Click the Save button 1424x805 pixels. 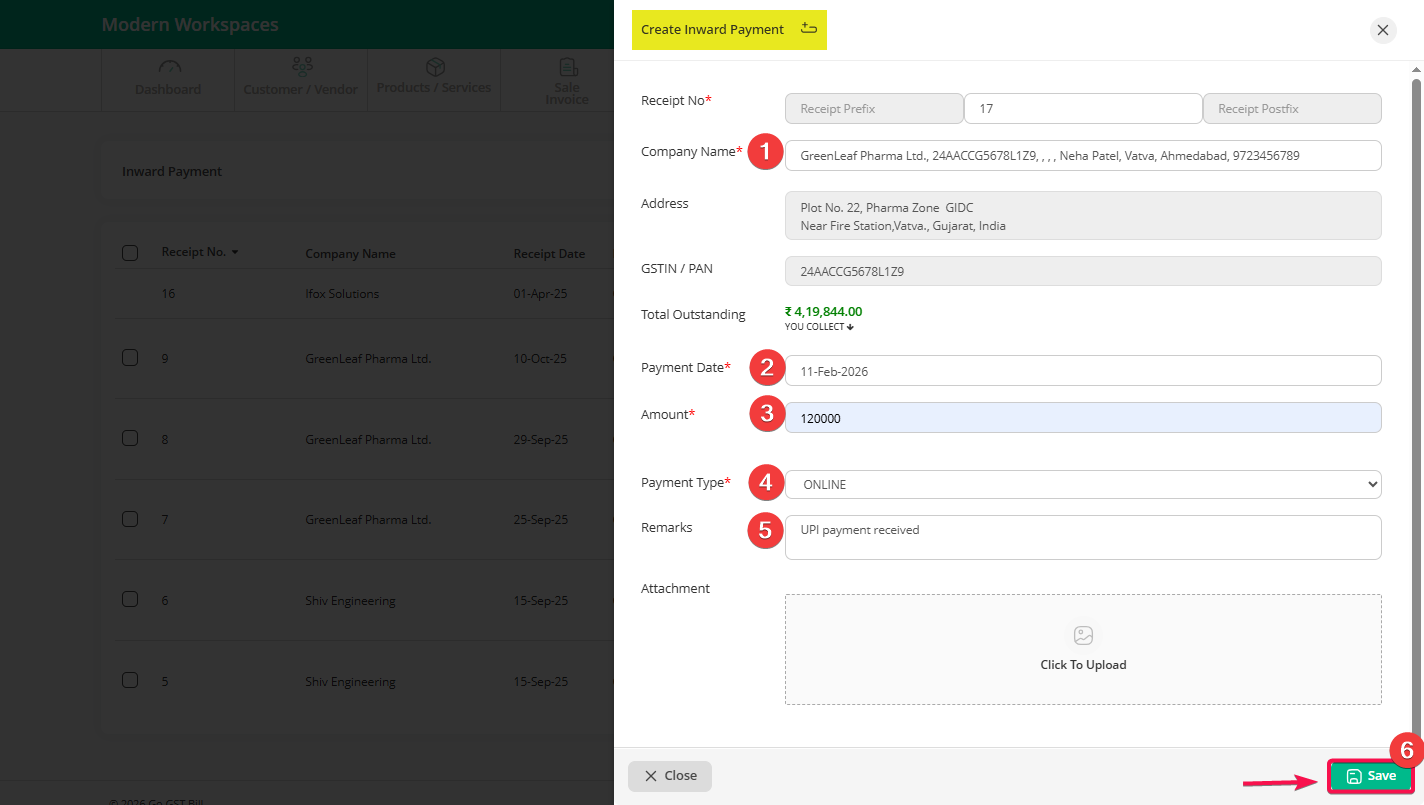pos(1370,776)
